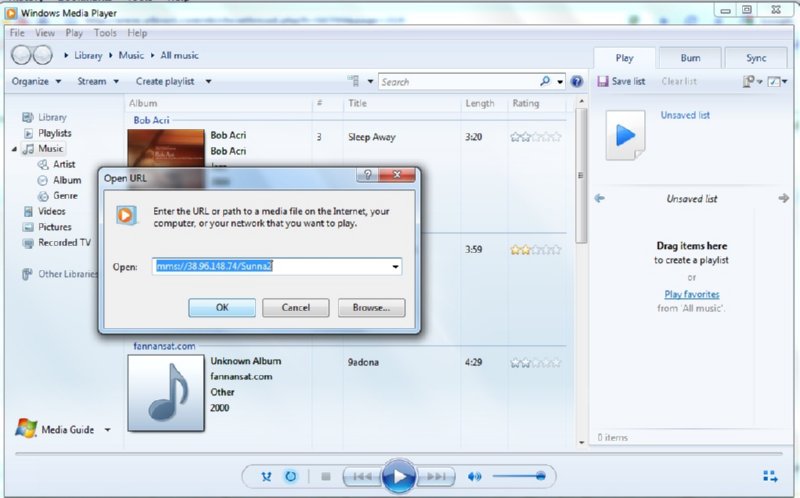Click the Previous track button
800x498 pixels.
362,477
